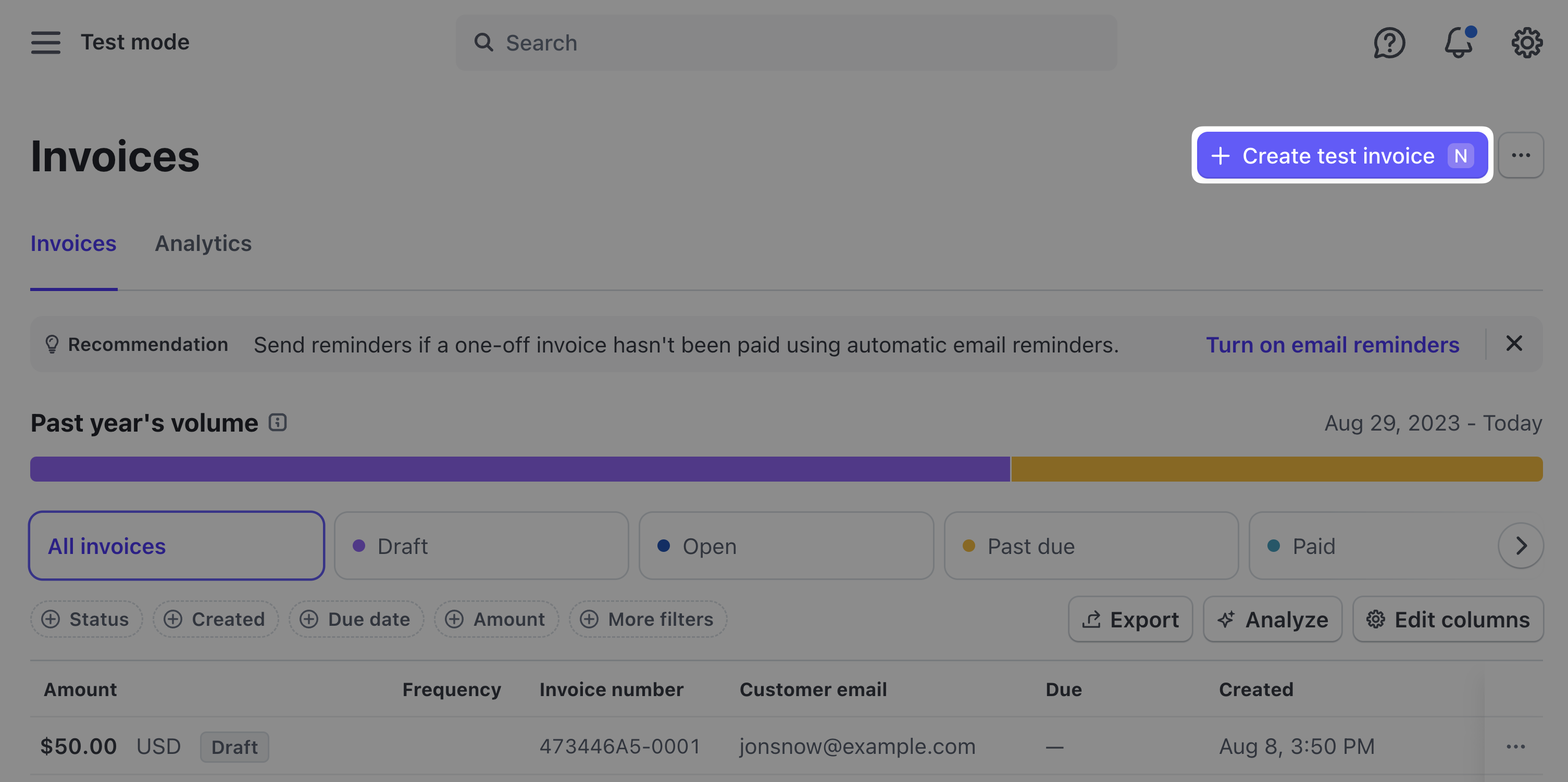Screen dimensions: 1568x782
Task: Select the Draft status filter card
Action: point(481,546)
